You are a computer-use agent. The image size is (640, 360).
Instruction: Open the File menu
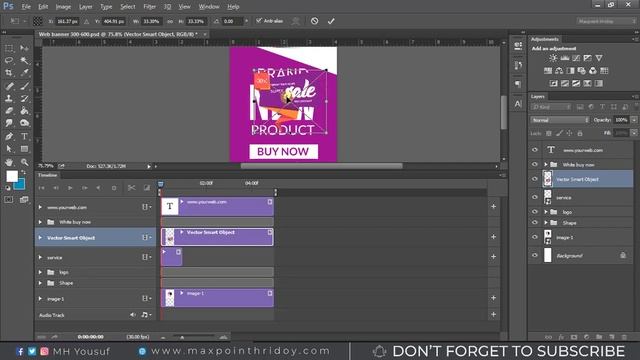[26, 7]
